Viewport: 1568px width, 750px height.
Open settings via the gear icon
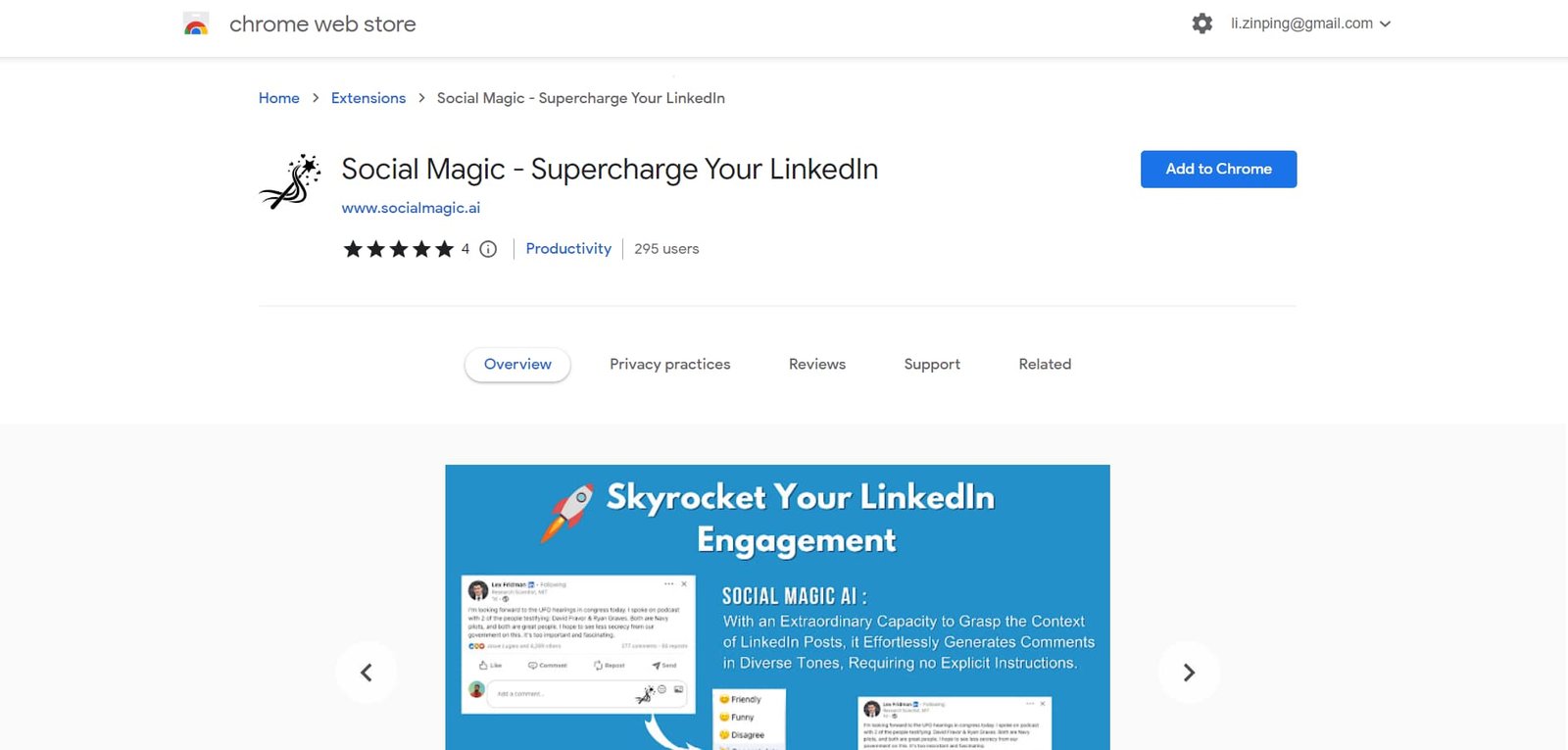tap(1201, 24)
